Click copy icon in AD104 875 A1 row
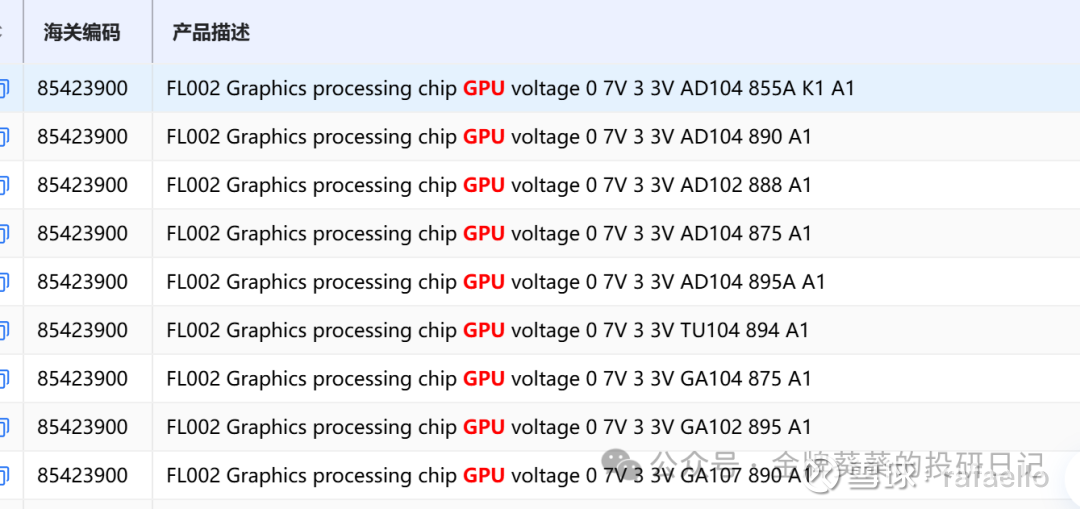The height and width of the screenshot is (509, 1080). [3, 233]
